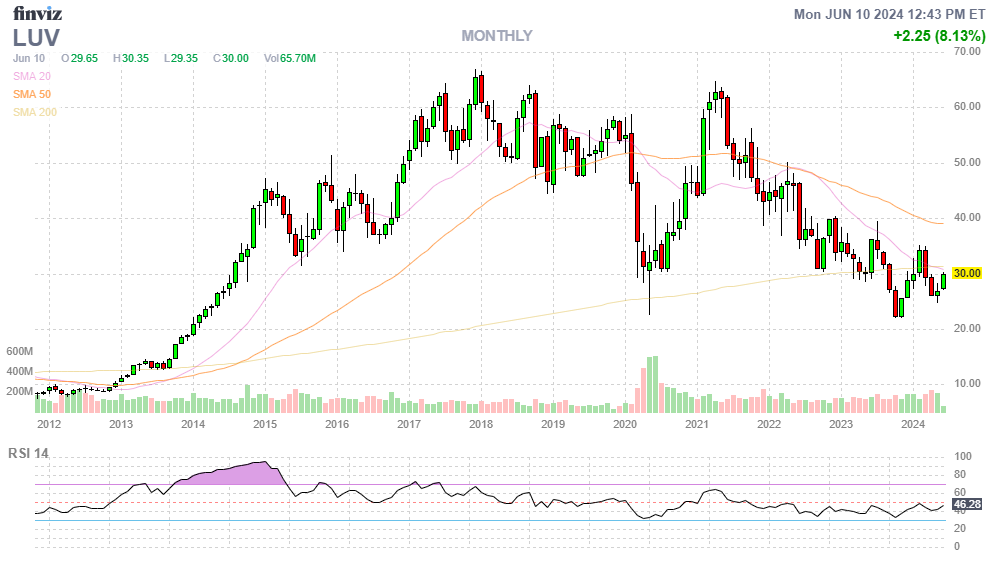
Task: Click the SMA 20 legend label
Action: [31, 76]
